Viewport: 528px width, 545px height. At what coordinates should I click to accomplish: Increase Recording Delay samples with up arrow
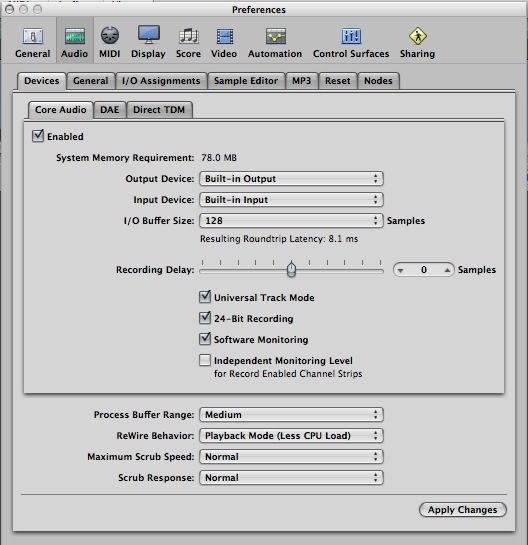[x=447, y=270]
